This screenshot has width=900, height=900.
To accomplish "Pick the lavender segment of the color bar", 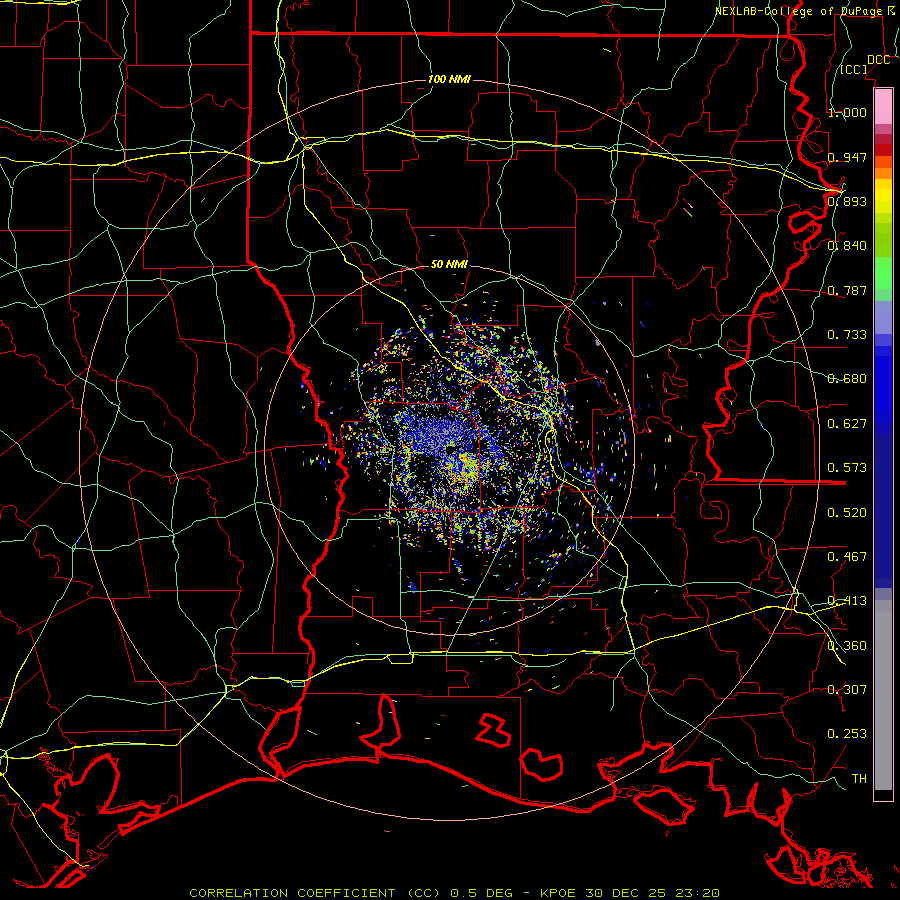I will [883, 318].
